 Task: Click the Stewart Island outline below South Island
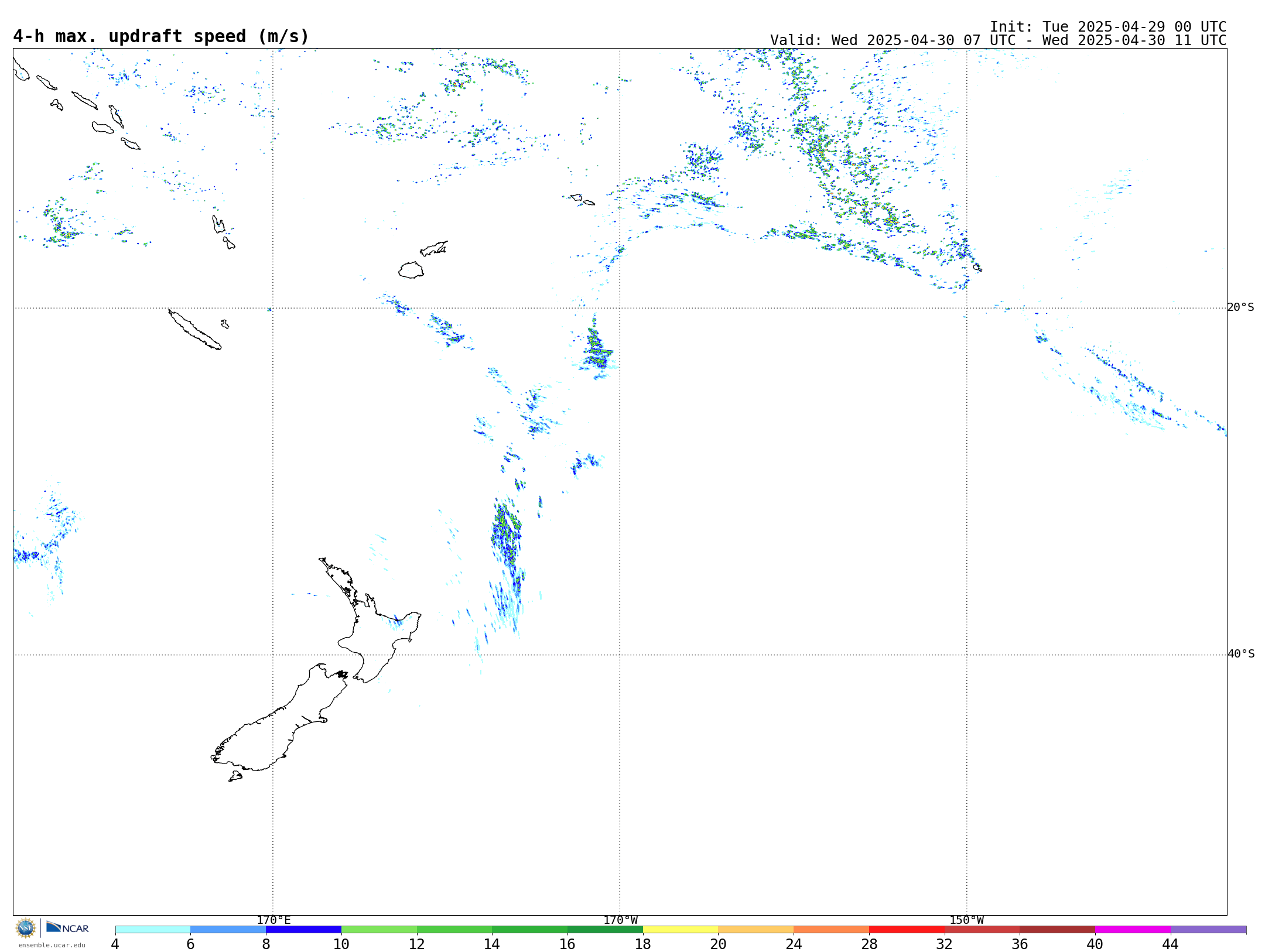pos(235,776)
